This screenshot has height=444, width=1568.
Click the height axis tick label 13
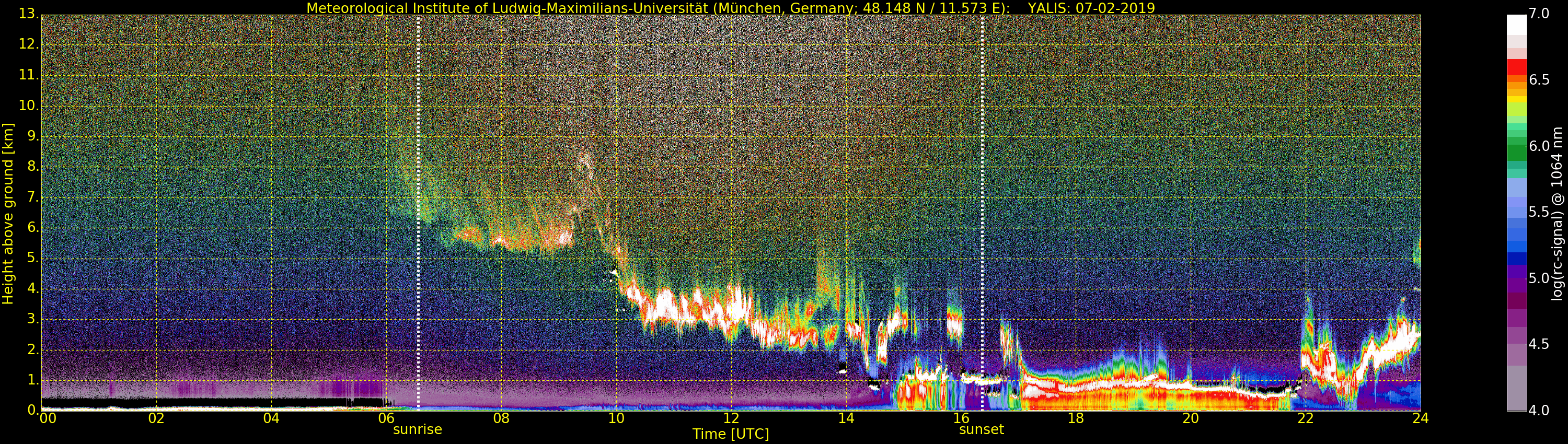[x=28, y=14]
